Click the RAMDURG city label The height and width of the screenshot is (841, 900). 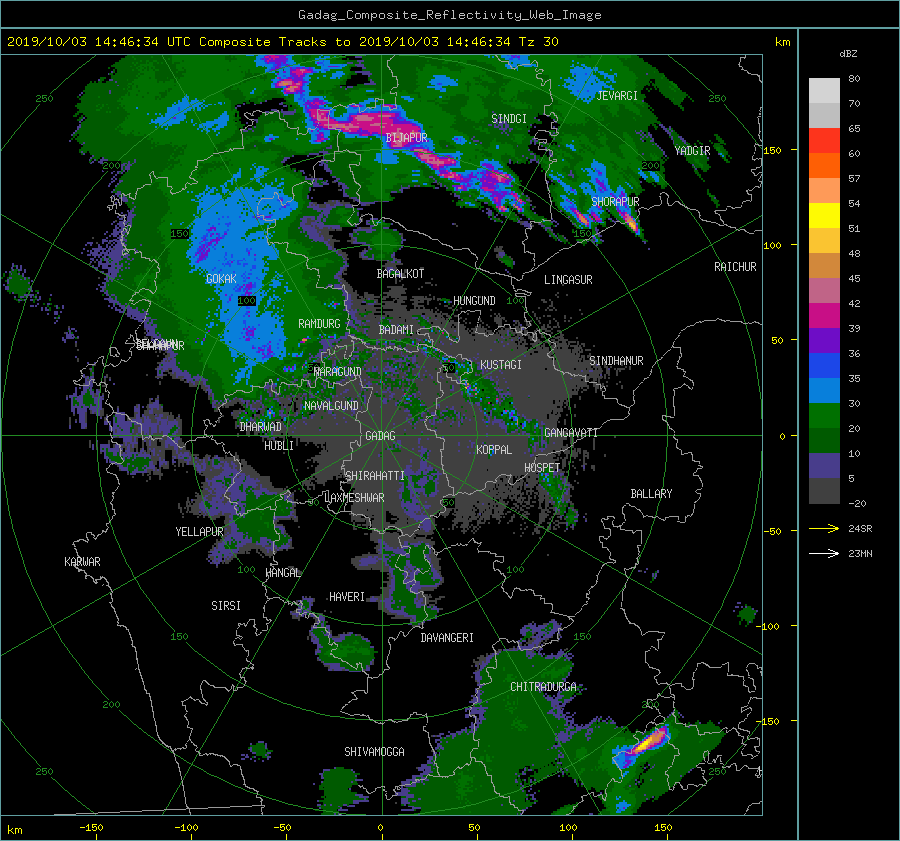coord(319,324)
